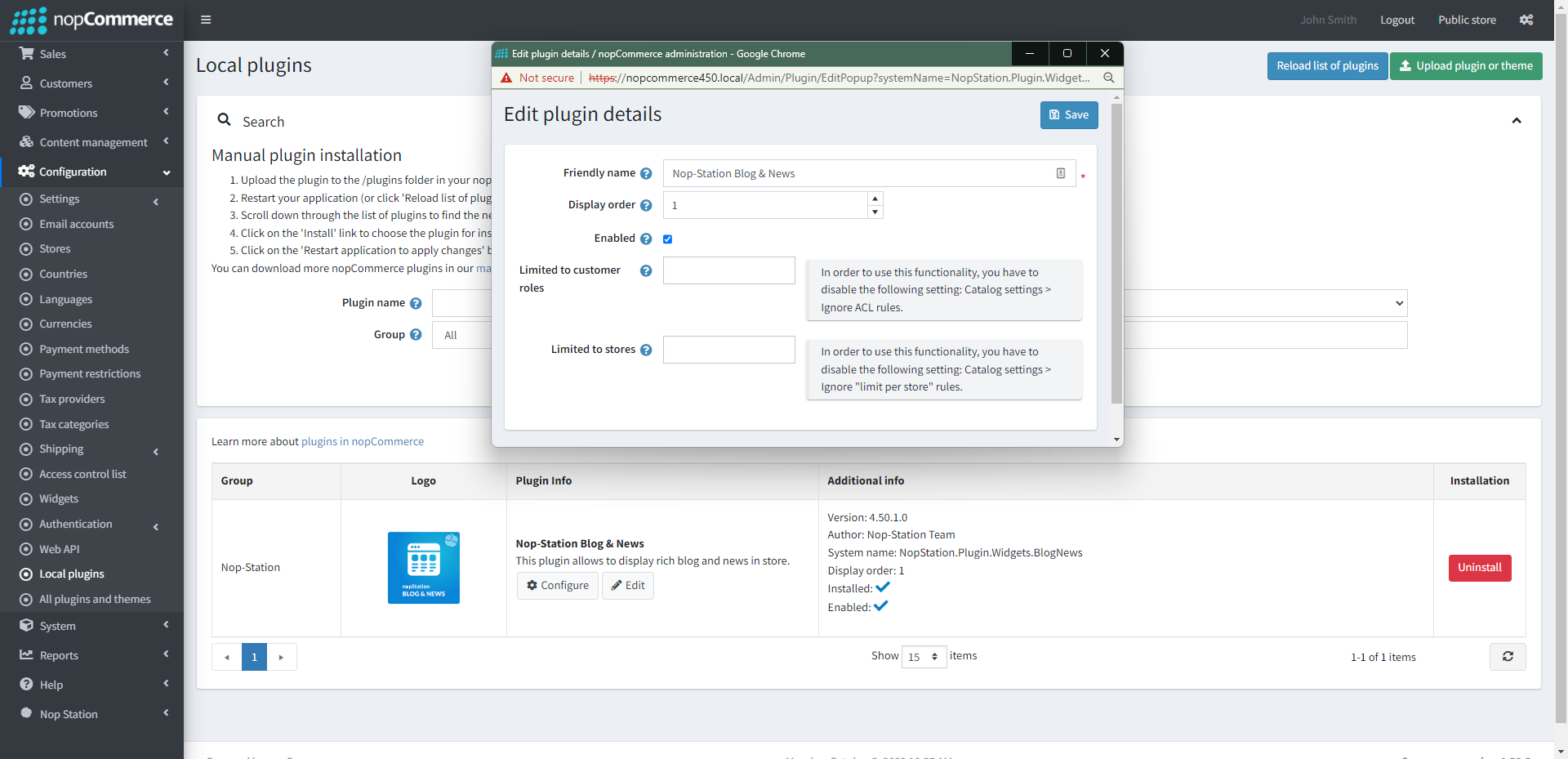Viewport: 1568px width, 759px height.
Task: Expand the Reports menu
Action: [x=91, y=655]
